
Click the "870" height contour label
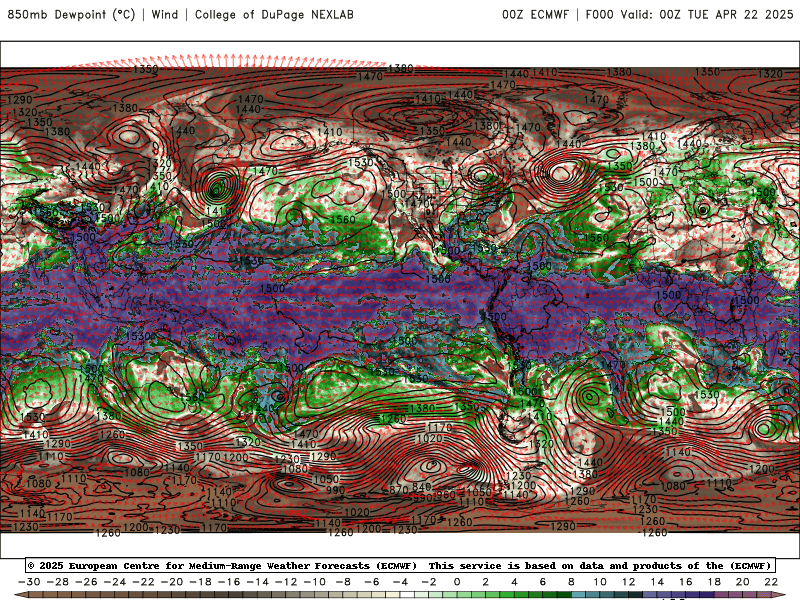[399, 490]
